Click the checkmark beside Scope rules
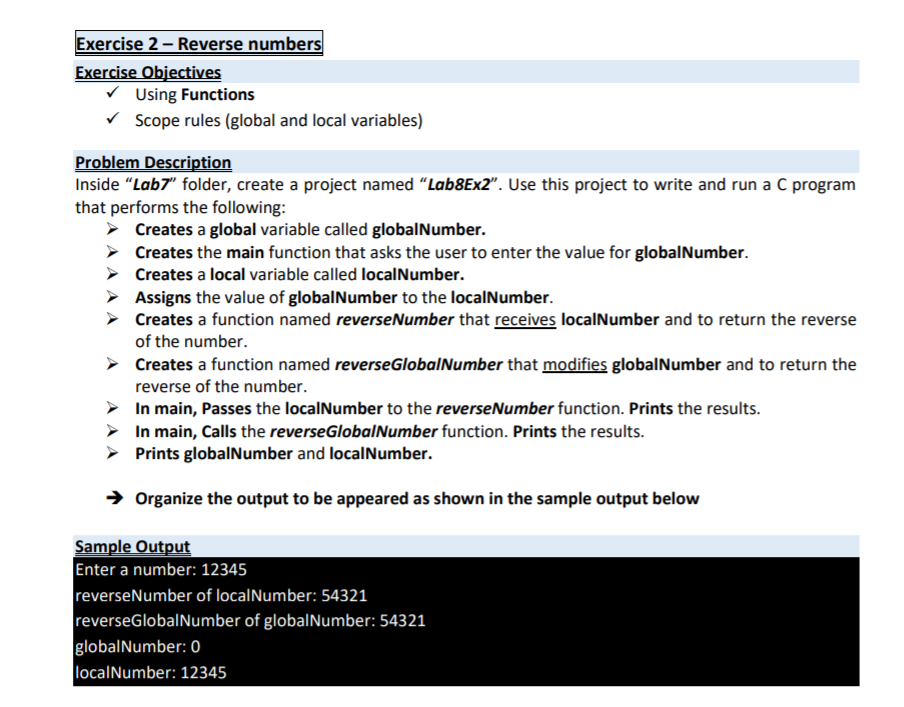The height and width of the screenshot is (707, 904). pos(112,119)
